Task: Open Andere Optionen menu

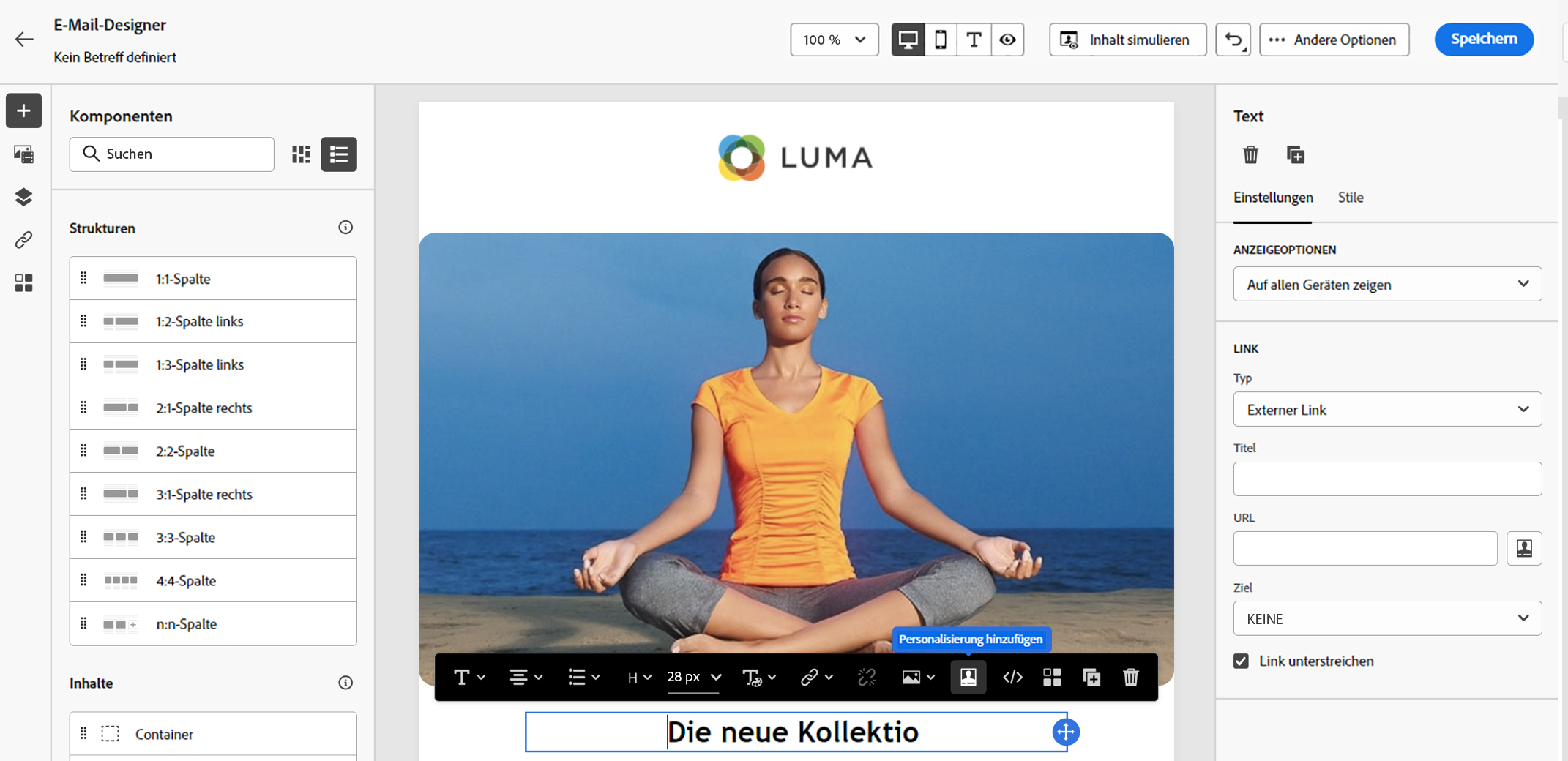Action: click(1334, 40)
